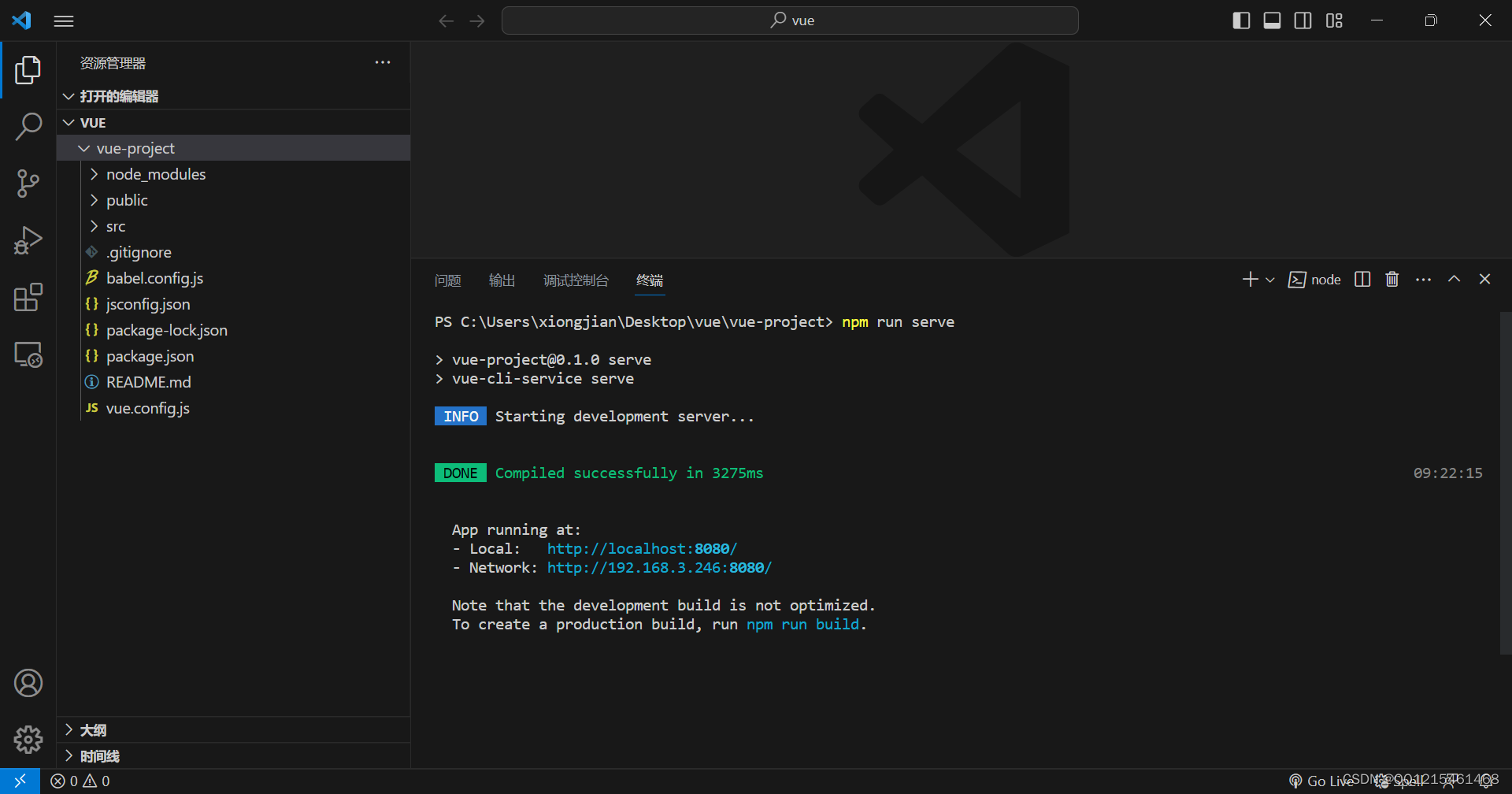Screen dimensions: 1512x794
Task: Expand the 时间线 (Timeline) section
Action: (x=234, y=756)
